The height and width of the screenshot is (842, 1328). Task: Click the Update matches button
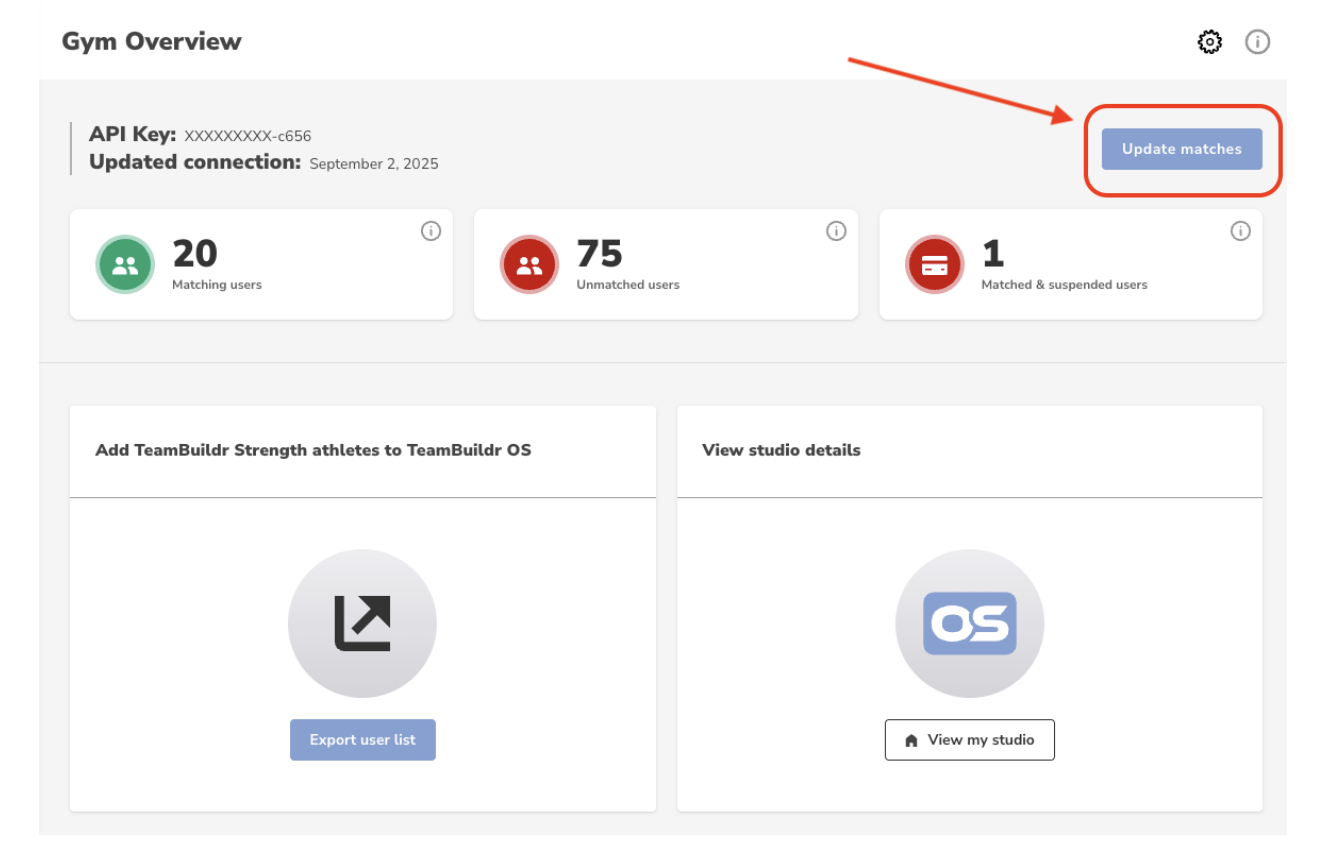pos(1182,149)
